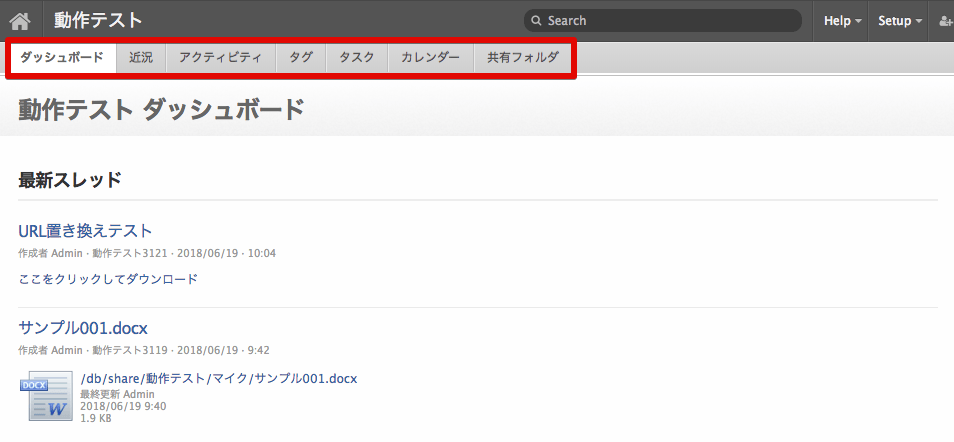Click the 最終更新 Admin text
Viewport: 954px width, 442px height.
117,395
